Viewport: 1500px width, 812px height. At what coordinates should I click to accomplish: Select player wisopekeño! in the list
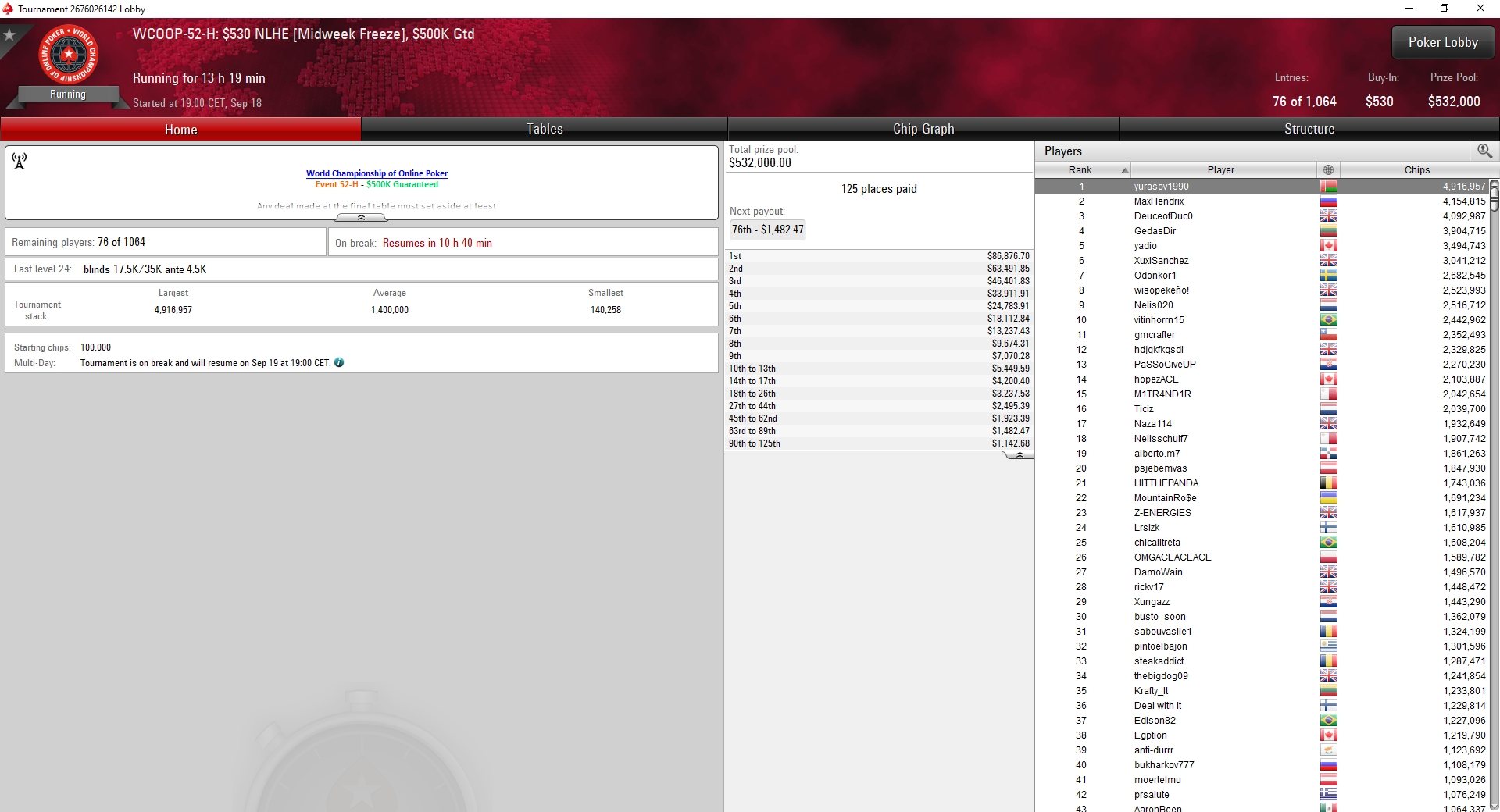pos(1262,290)
